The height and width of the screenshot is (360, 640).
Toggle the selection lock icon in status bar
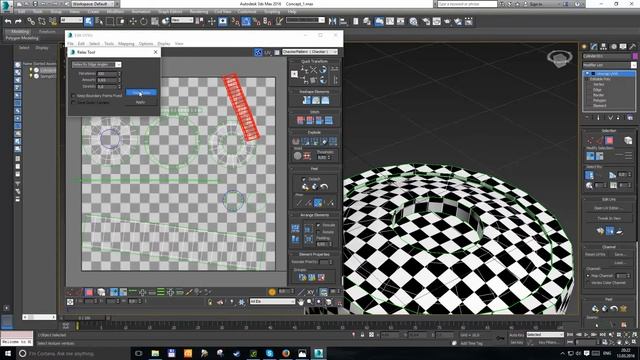pos(362,335)
